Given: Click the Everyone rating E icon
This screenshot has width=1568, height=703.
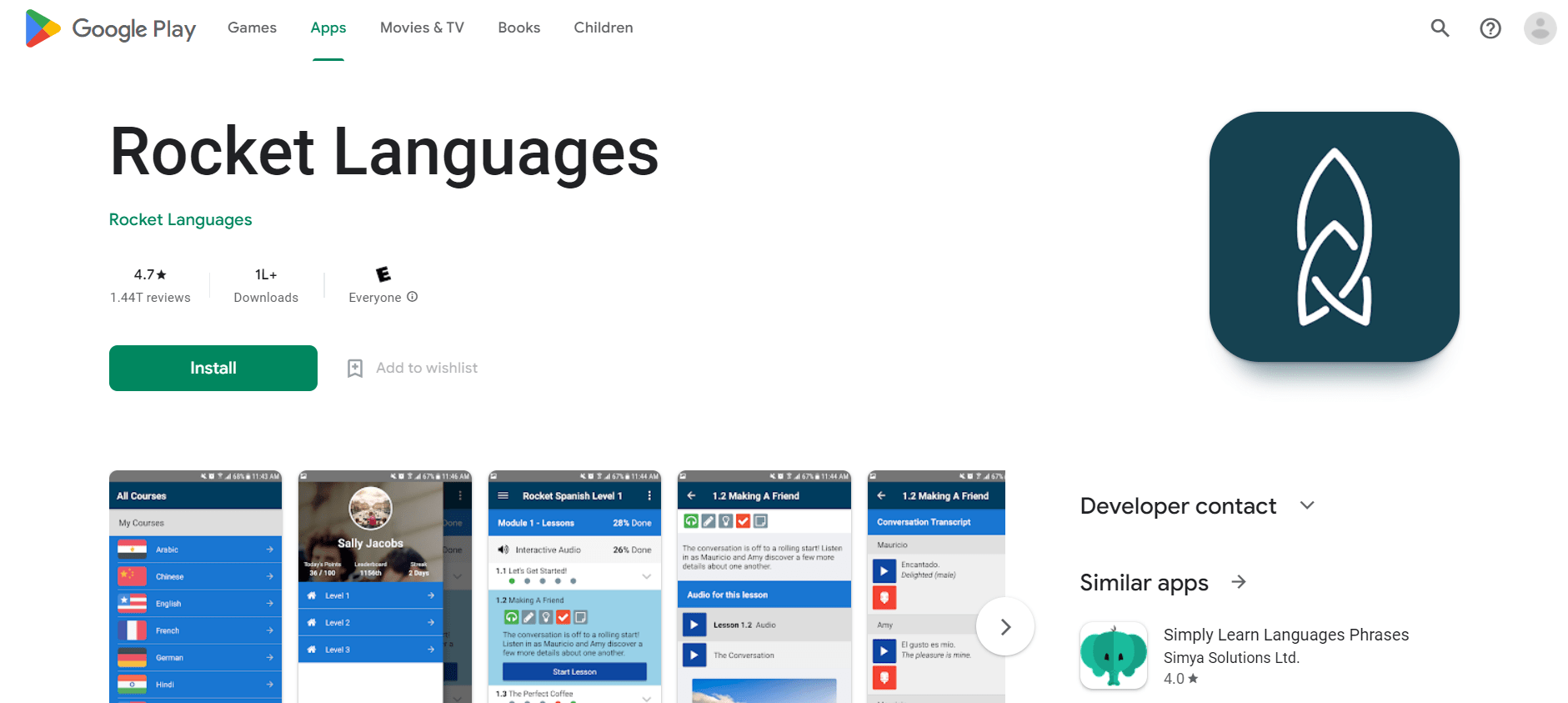Looking at the screenshot, I should tap(383, 274).
